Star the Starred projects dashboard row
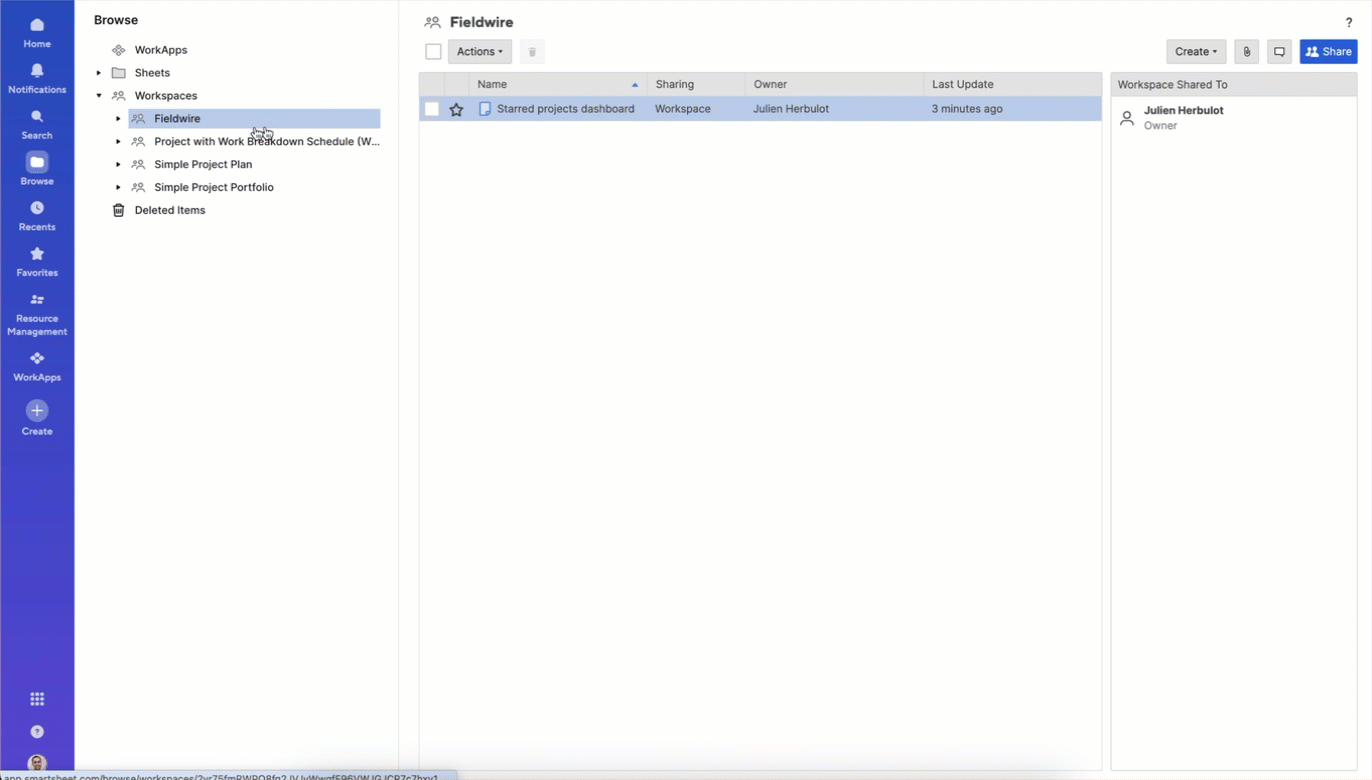This screenshot has height=780, width=1372. (x=457, y=108)
